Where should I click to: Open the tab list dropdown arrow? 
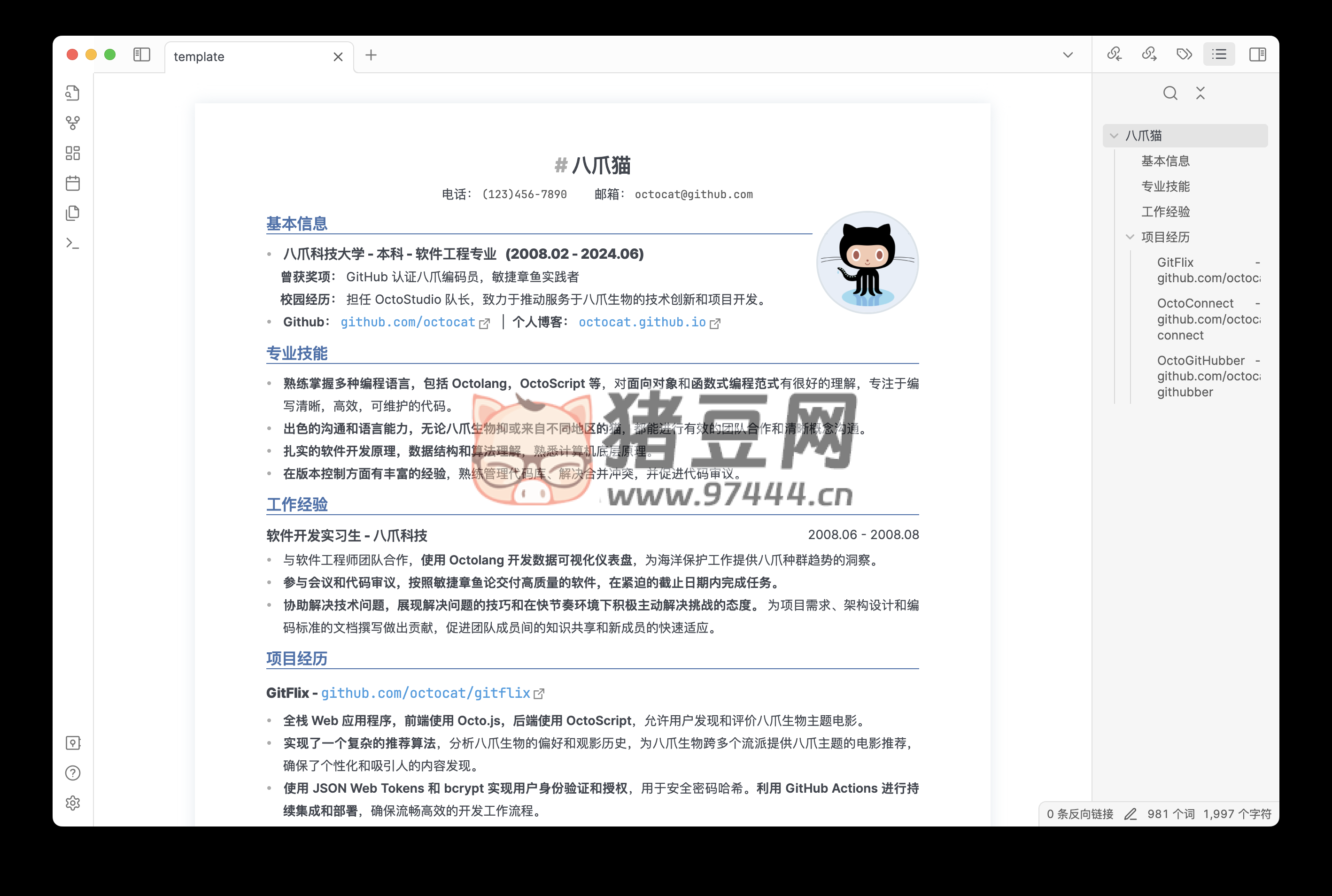[1068, 55]
